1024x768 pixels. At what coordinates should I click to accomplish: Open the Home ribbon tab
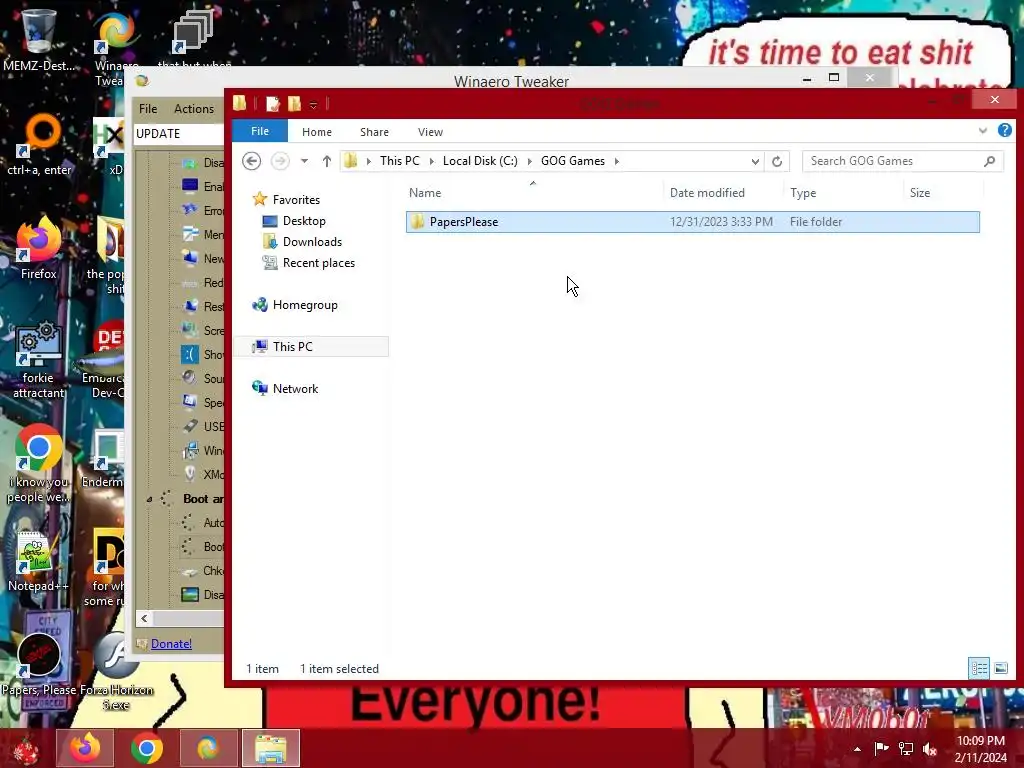[317, 132]
